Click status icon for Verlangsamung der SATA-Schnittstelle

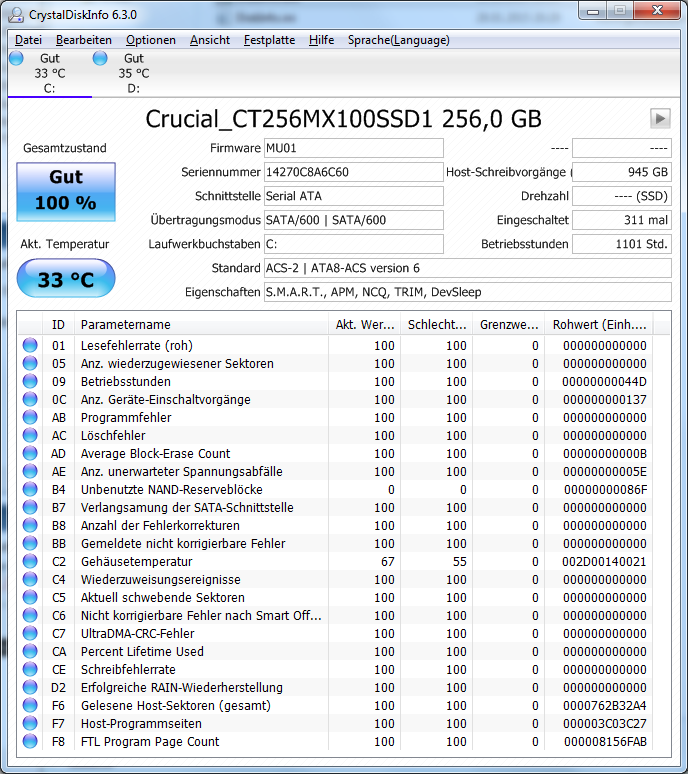(x=30, y=507)
